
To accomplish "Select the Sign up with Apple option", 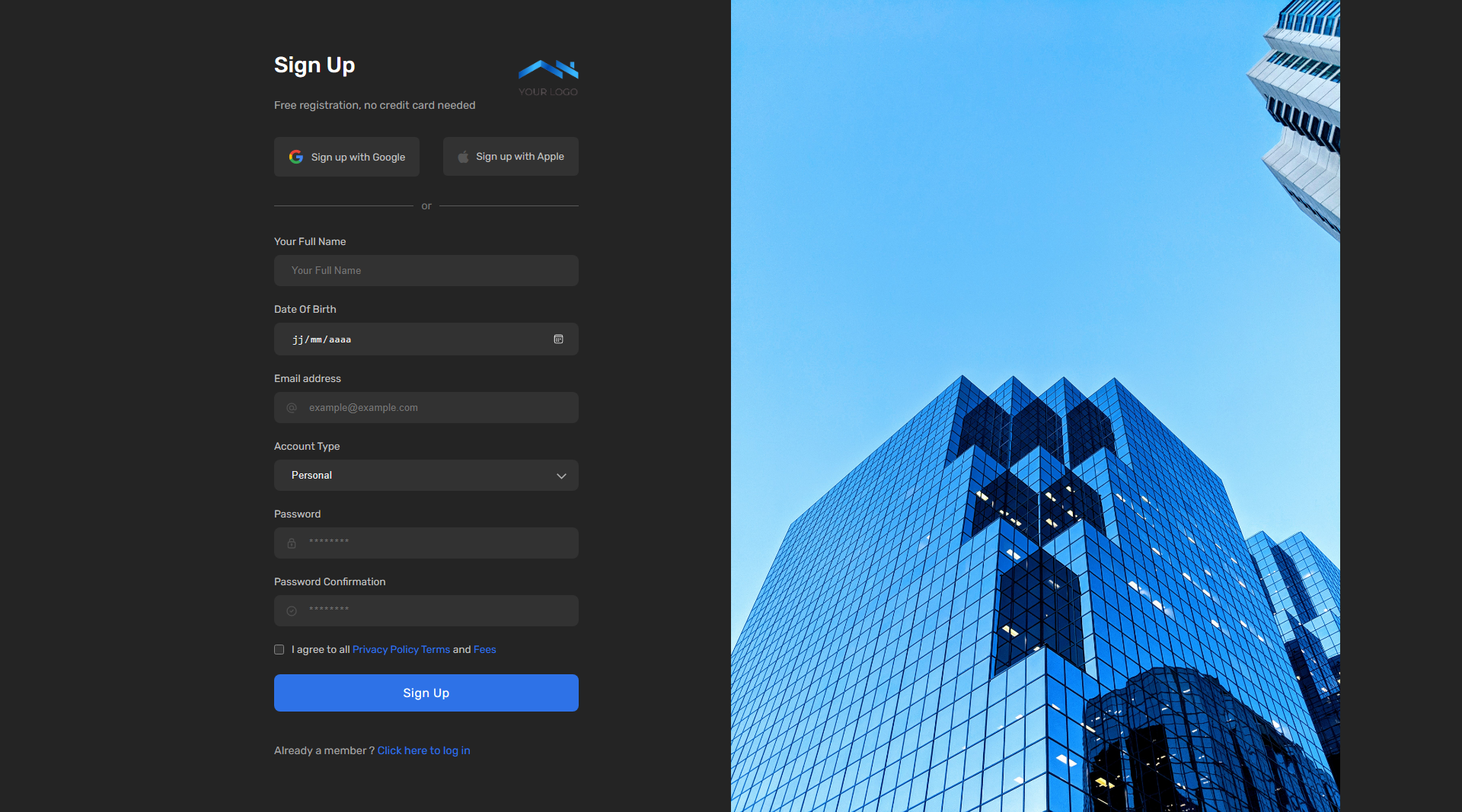I will click(510, 156).
